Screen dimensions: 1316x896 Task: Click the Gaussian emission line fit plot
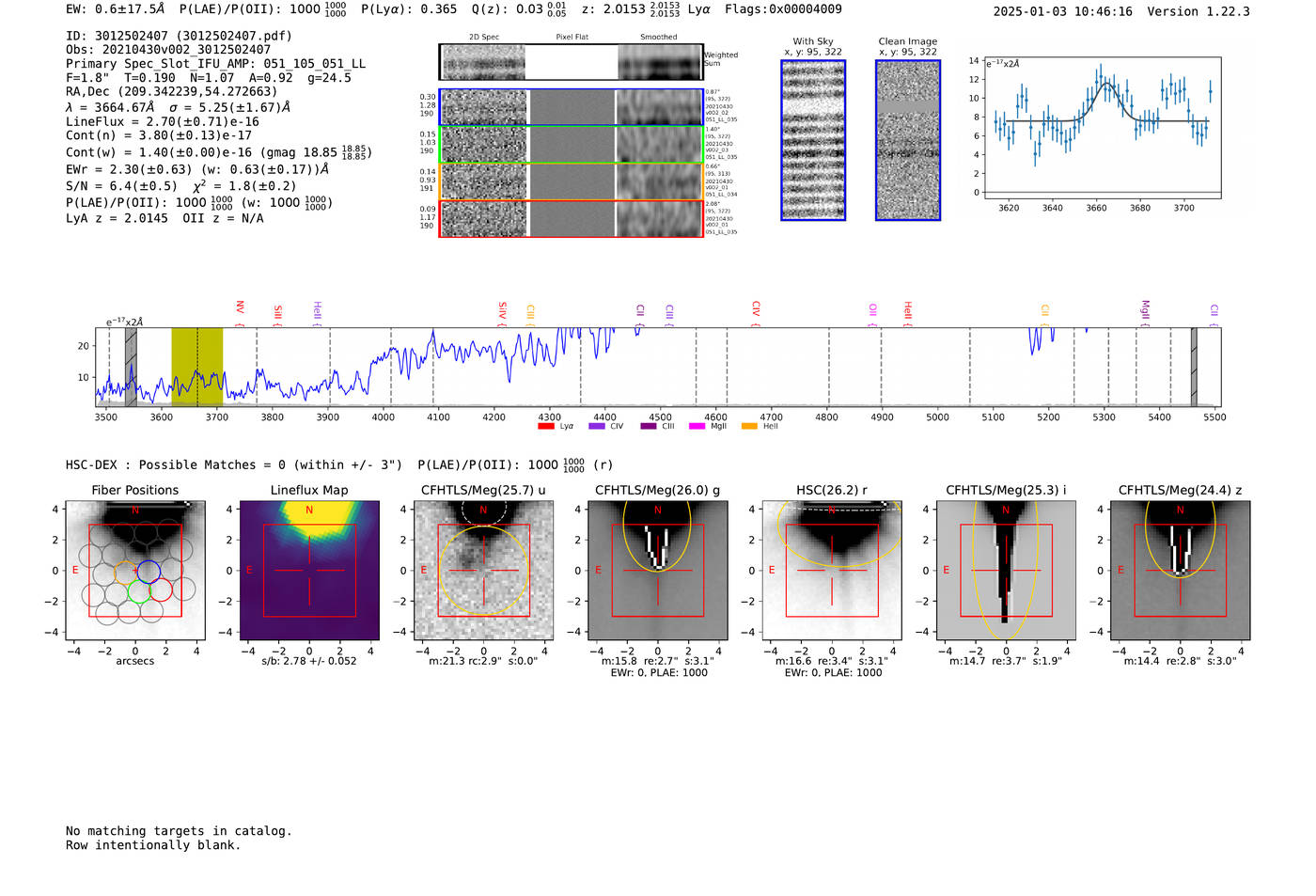pos(1102,127)
